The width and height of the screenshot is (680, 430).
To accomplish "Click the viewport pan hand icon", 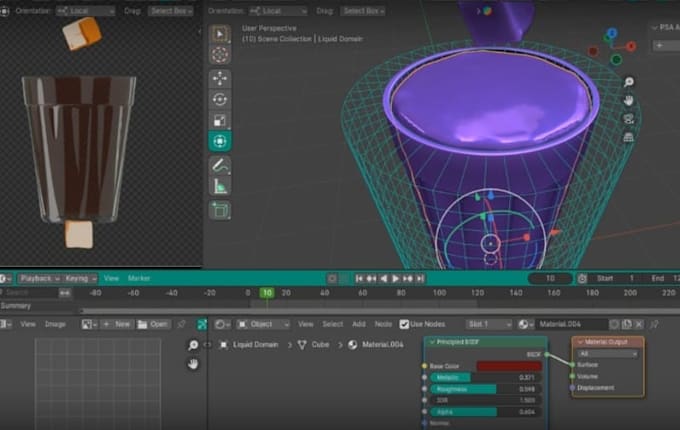I will point(628,101).
